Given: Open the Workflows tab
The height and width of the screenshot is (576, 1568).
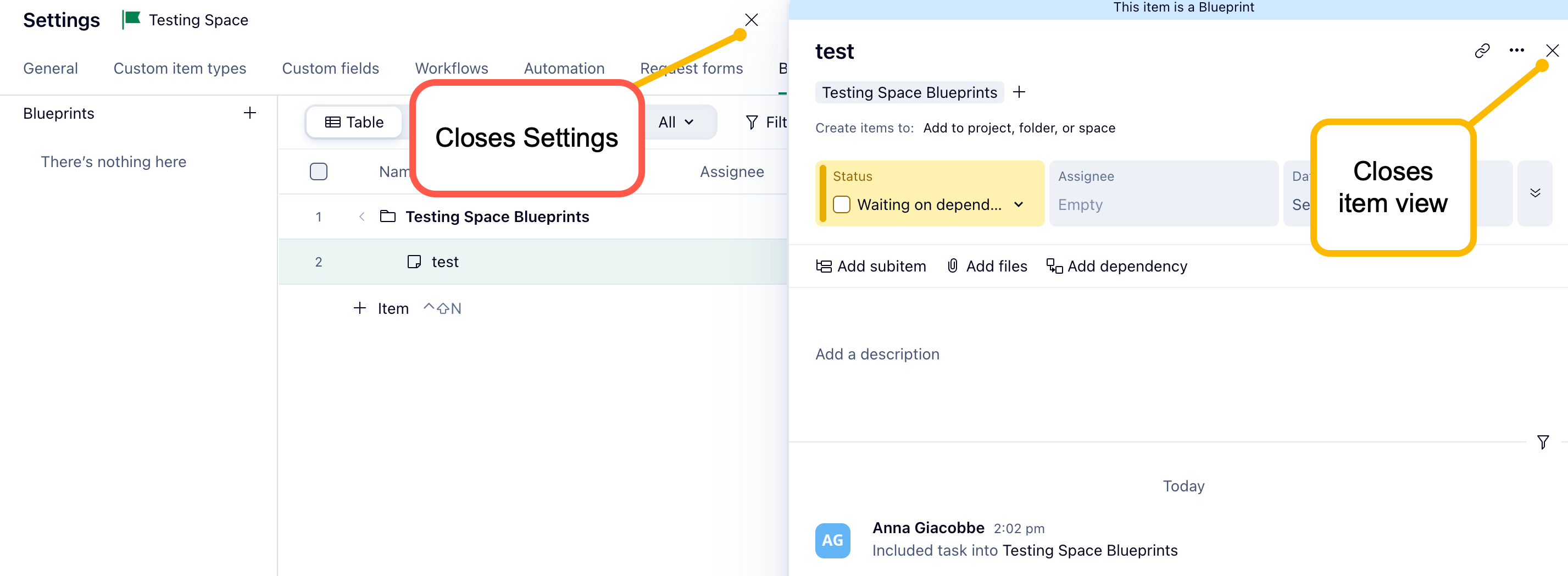Looking at the screenshot, I should 451,68.
